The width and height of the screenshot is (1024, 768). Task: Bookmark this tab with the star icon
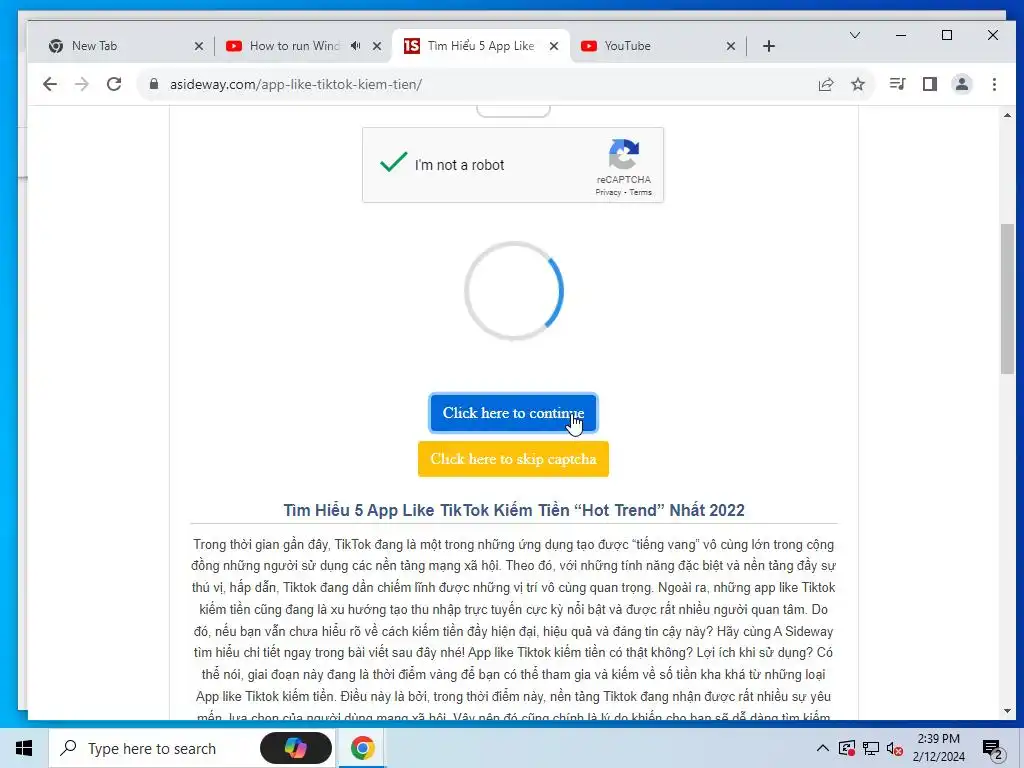857,84
